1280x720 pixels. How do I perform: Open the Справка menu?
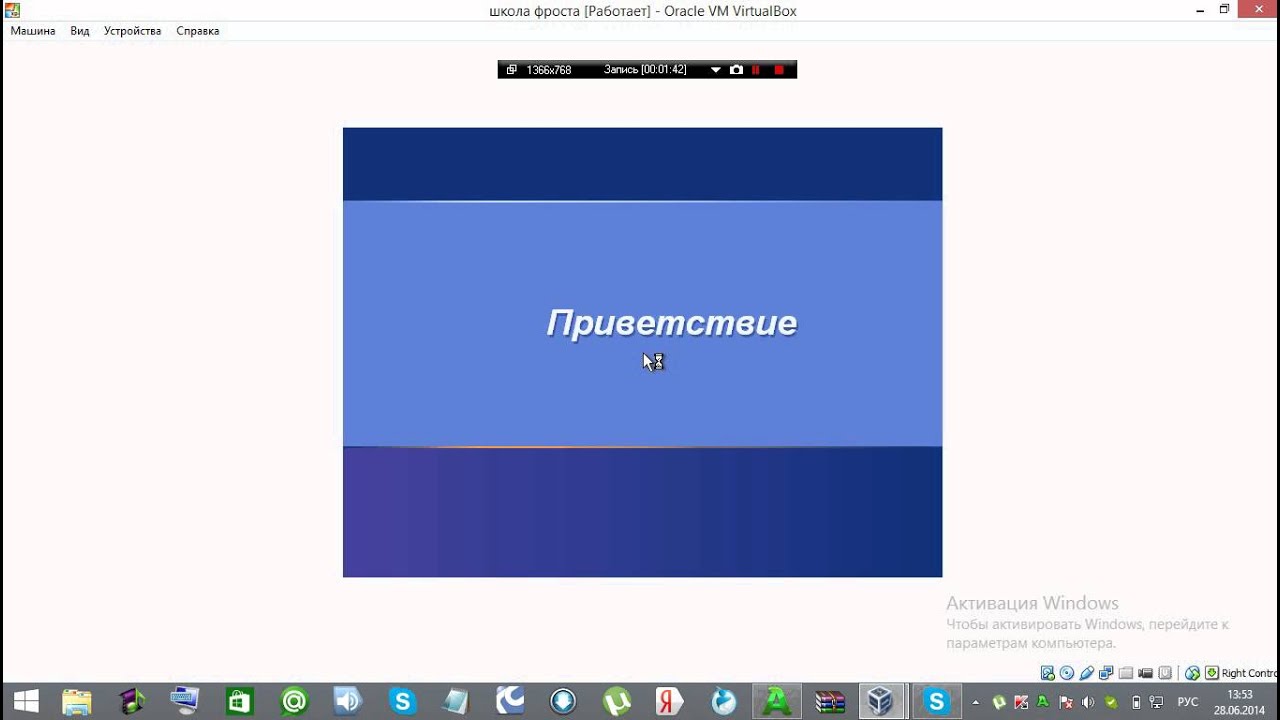[197, 31]
